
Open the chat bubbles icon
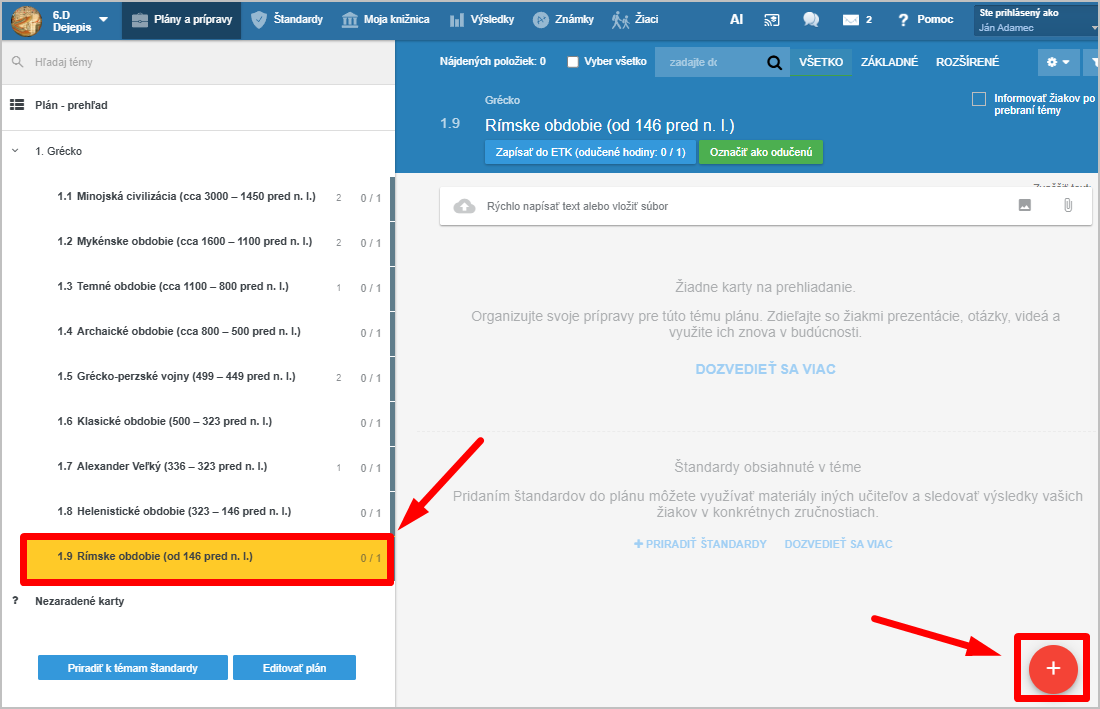[811, 19]
